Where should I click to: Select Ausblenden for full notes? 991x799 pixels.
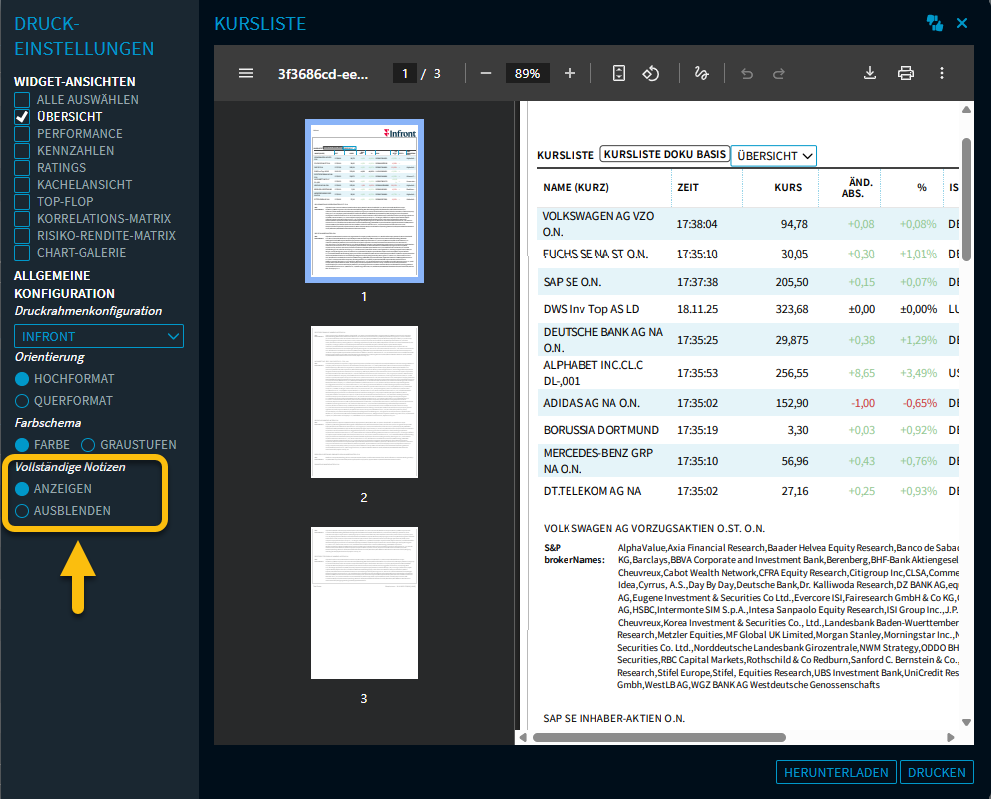tap(22, 511)
